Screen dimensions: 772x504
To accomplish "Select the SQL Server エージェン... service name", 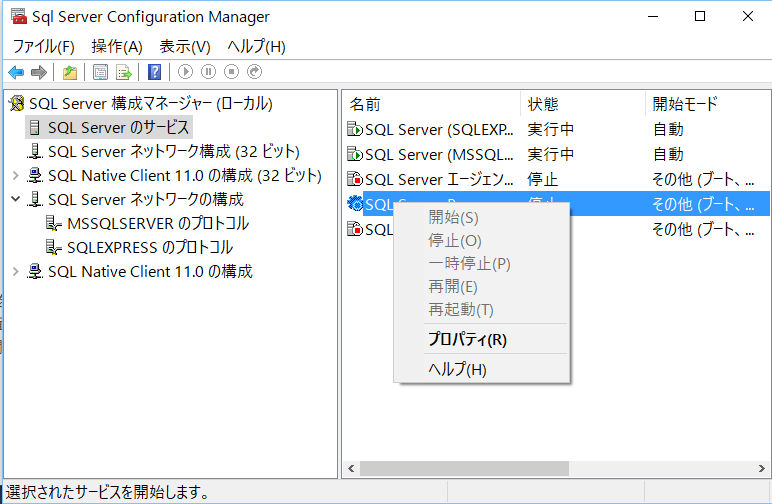I will (439, 180).
